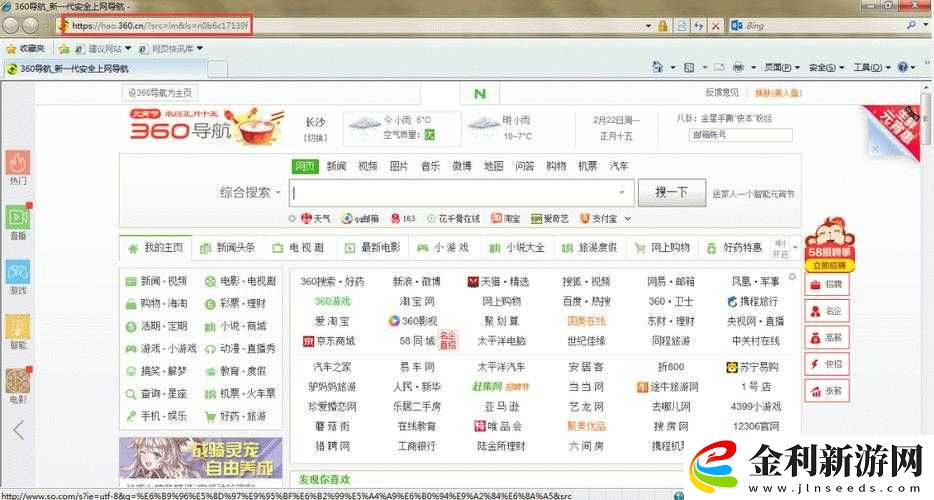The height and width of the screenshot is (500, 934).
Task: Select the 360导航 browser tab
Action: point(105,69)
